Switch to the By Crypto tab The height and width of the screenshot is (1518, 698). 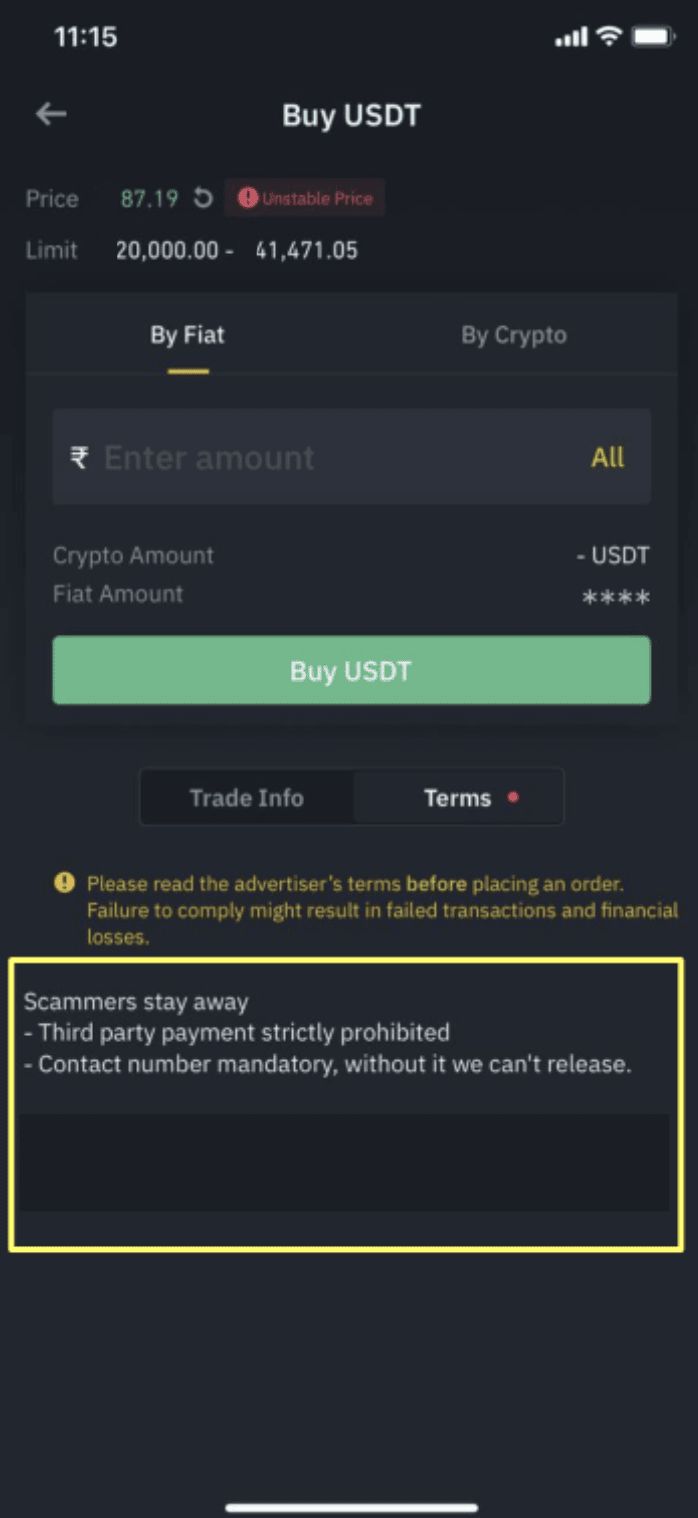tap(513, 335)
